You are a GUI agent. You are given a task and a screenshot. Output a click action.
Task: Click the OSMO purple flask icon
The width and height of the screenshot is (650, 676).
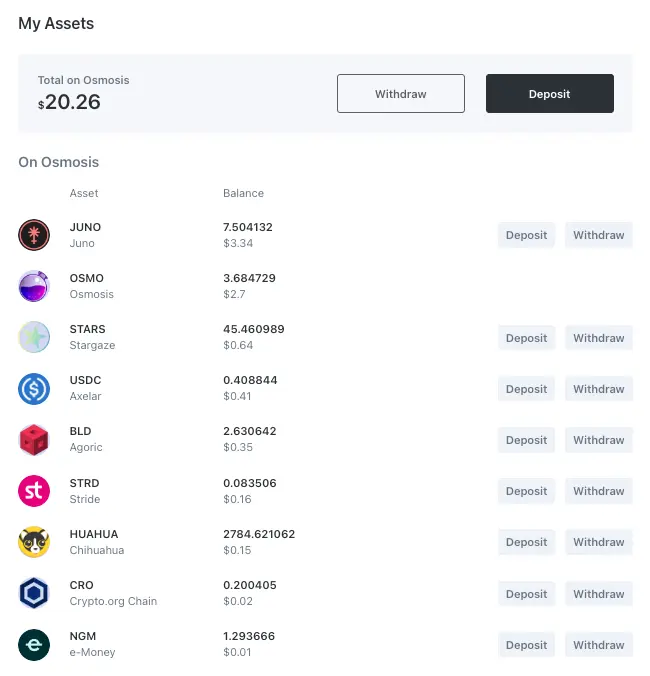tap(34, 286)
